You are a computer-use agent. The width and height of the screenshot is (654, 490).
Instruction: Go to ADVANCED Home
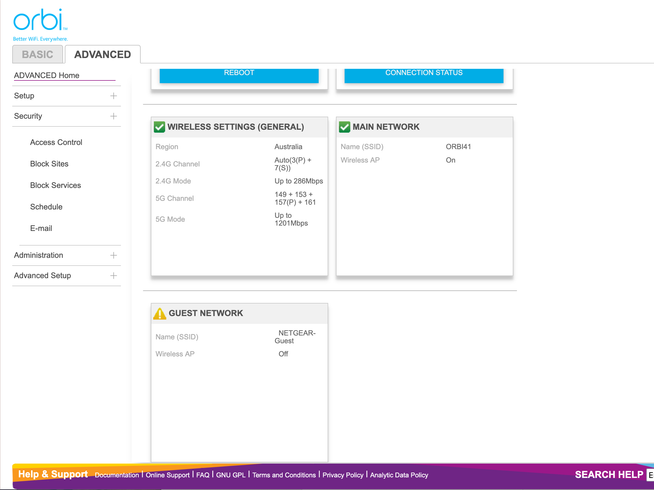47,75
